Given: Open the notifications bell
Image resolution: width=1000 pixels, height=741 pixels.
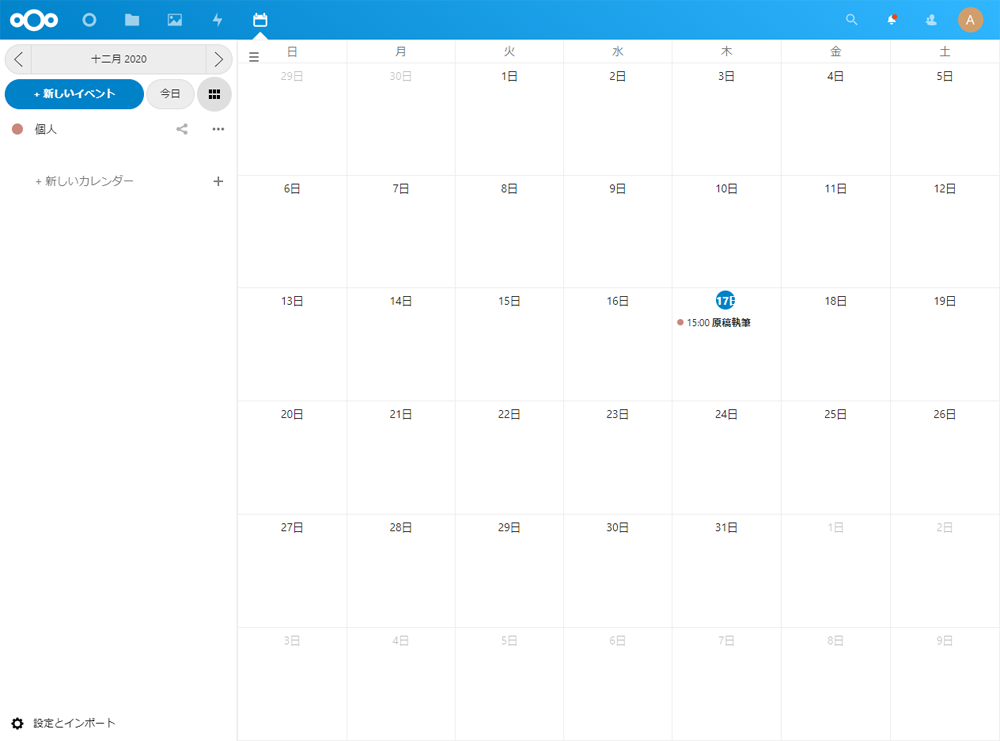Looking at the screenshot, I should point(892,20).
